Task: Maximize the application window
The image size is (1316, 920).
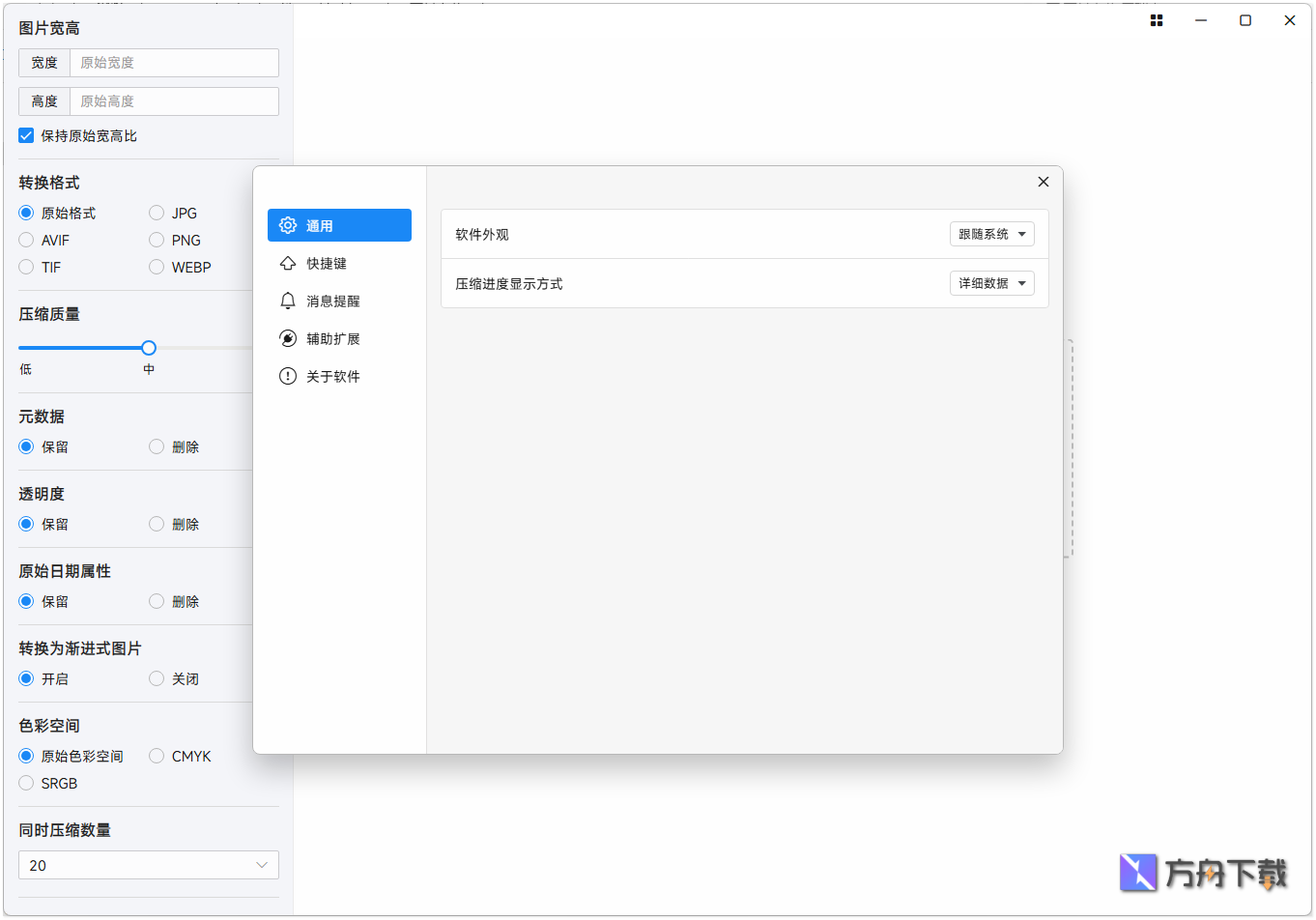Action: click(x=1244, y=20)
